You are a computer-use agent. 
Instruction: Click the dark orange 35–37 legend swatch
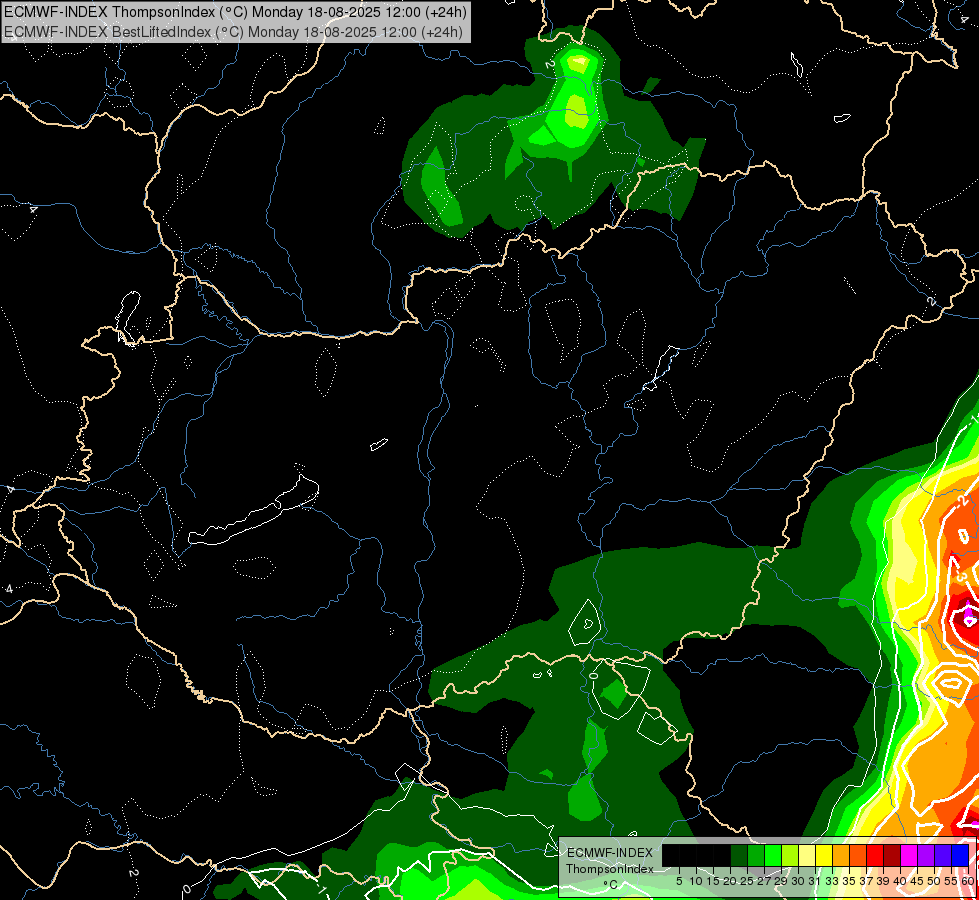coord(858,855)
